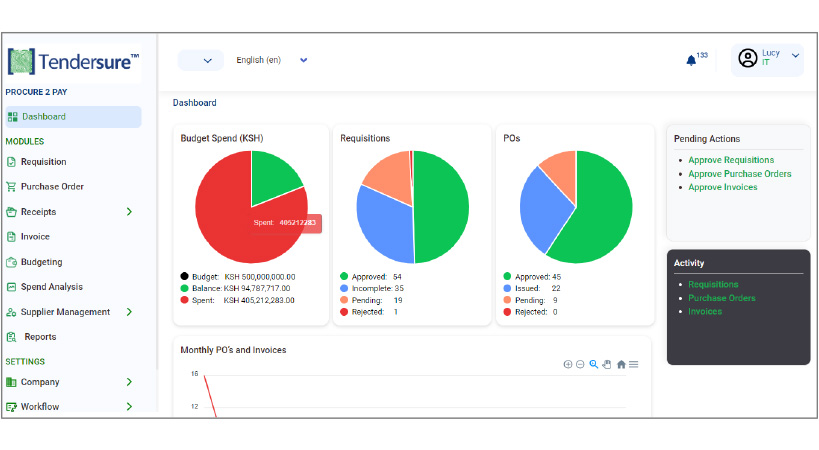819x450 pixels.
Task: Expand the Supplier Management submenu
Action: 129,312
